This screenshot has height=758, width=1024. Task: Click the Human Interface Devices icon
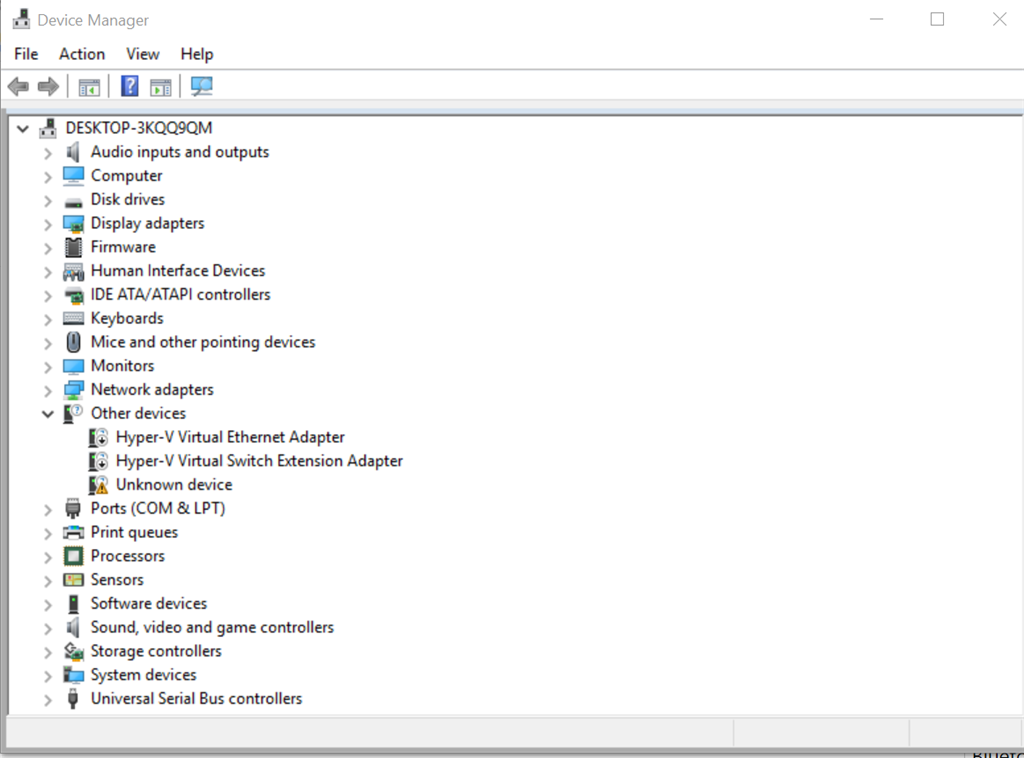pyautogui.click(x=73, y=272)
